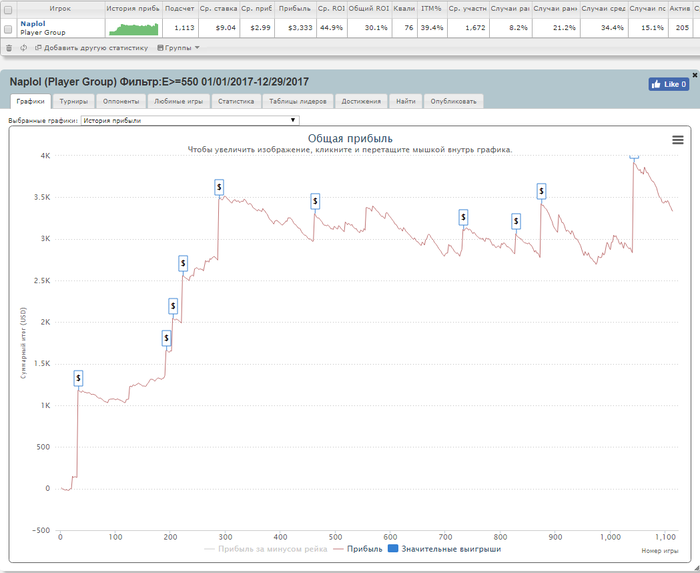Click the $ marker near 1.7K profit
Viewport: 700px width, 573px height.
point(166,338)
